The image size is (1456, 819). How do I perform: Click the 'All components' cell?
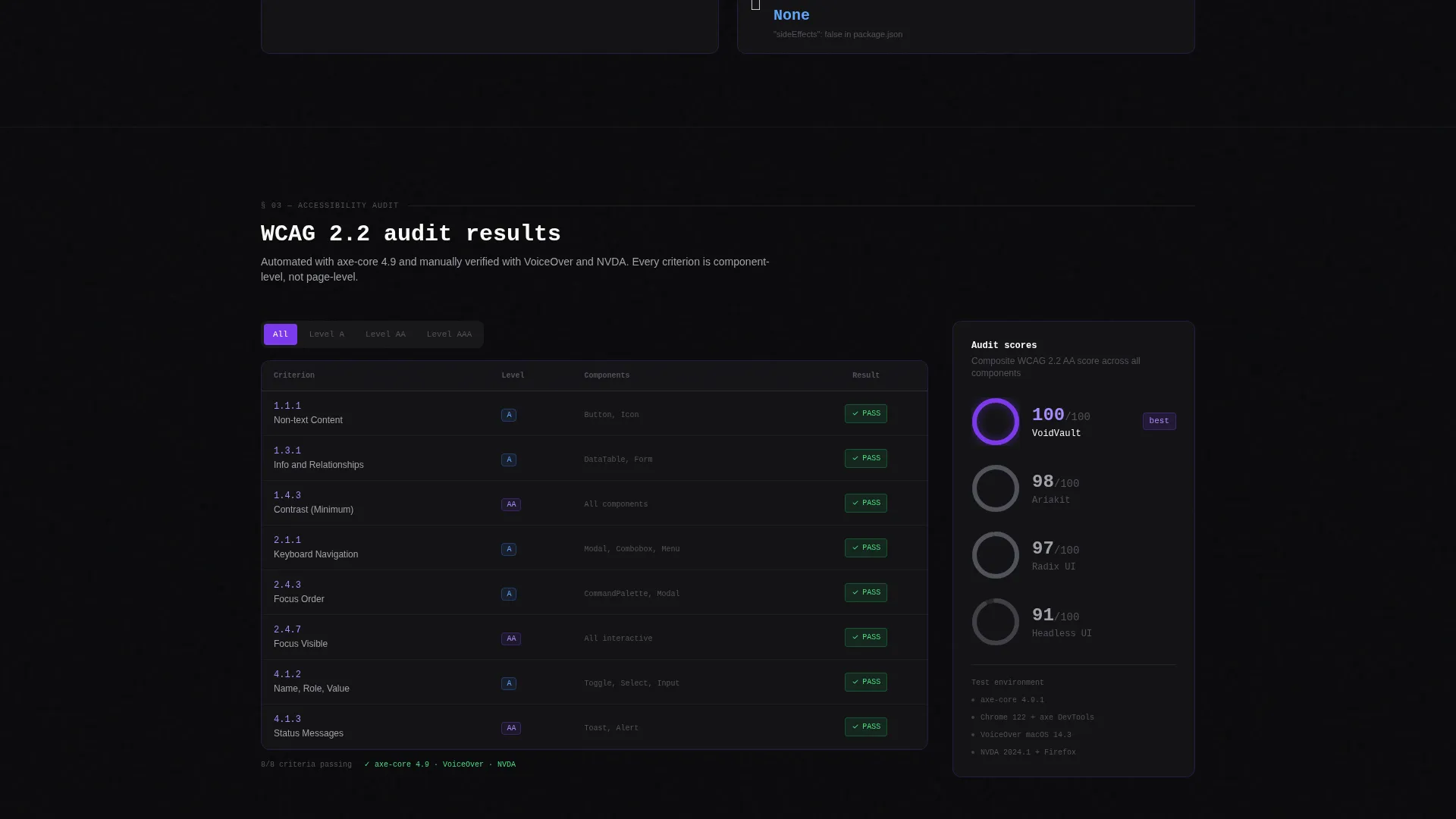pyautogui.click(x=616, y=505)
